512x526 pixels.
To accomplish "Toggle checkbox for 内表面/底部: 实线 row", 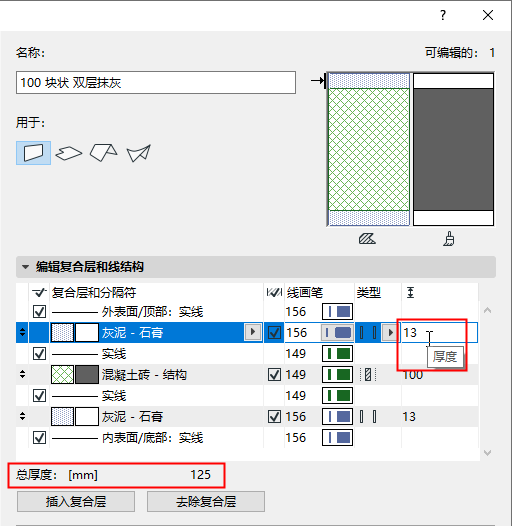I will 39,438.
